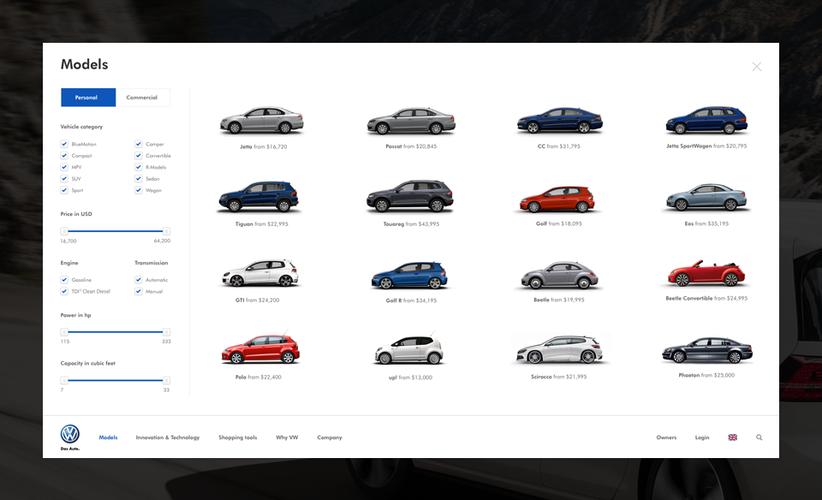822x500 pixels.
Task: Open the search magnifier icon
Action: (x=759, y=437)
